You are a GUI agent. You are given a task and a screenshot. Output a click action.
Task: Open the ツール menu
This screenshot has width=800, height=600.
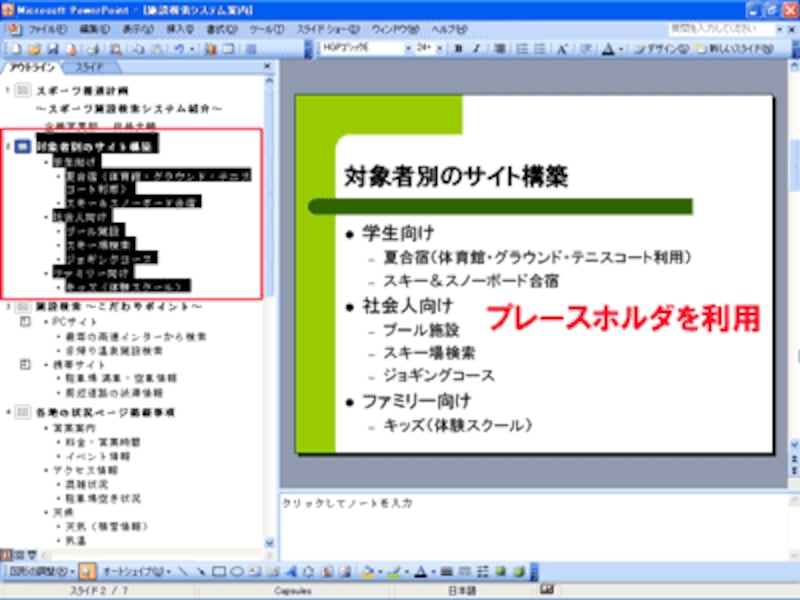(x=266, y=29)
